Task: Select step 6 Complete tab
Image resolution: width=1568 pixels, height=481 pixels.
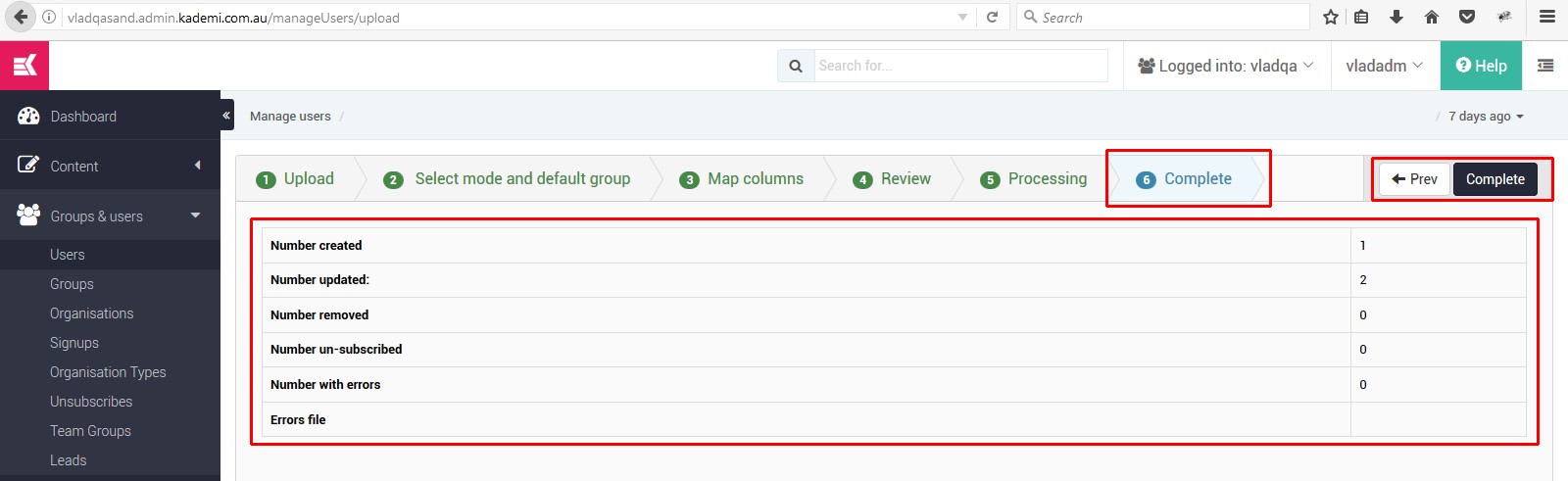Action: tap(1184, 178)
